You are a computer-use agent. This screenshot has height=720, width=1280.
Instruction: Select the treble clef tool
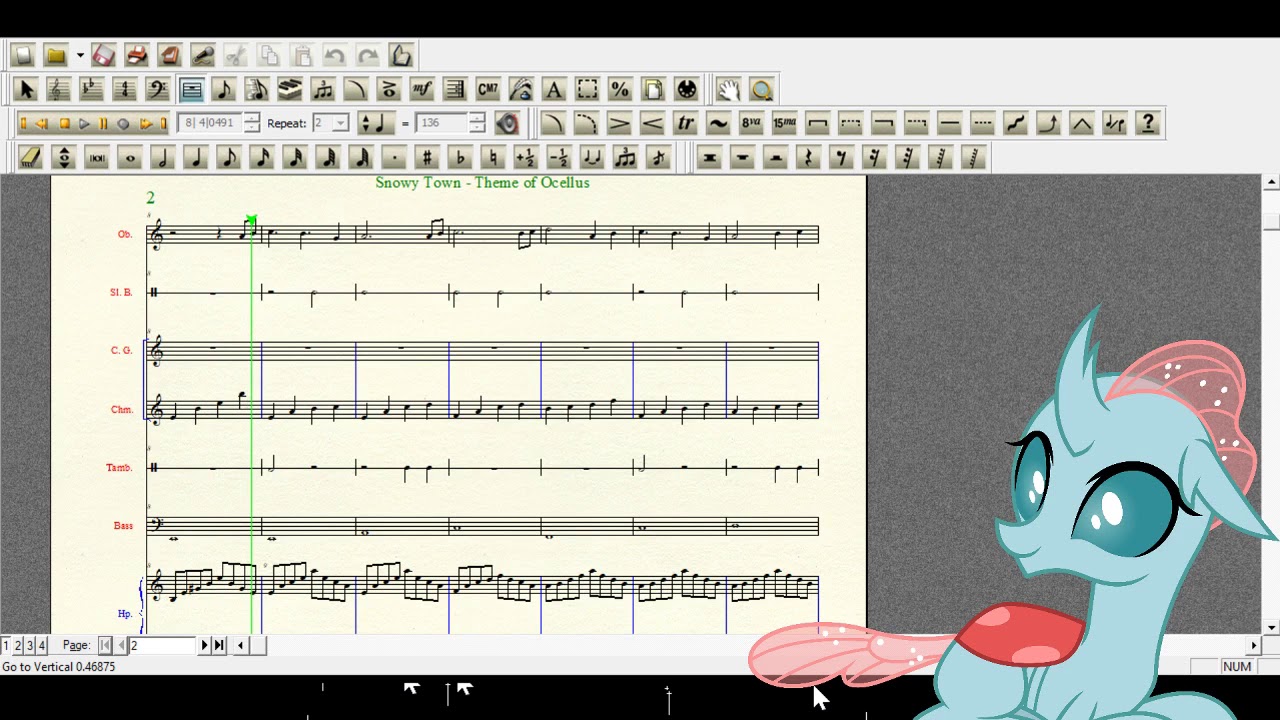point(59,90)
